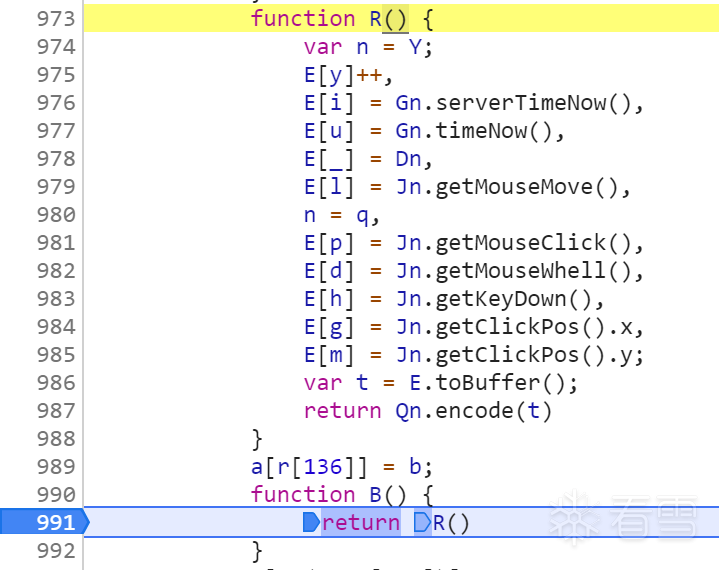This screenshot has height=570, width=719.
Task: Click 'function B()' declaration
Action: pyautogui.click(x=329, y=495)
